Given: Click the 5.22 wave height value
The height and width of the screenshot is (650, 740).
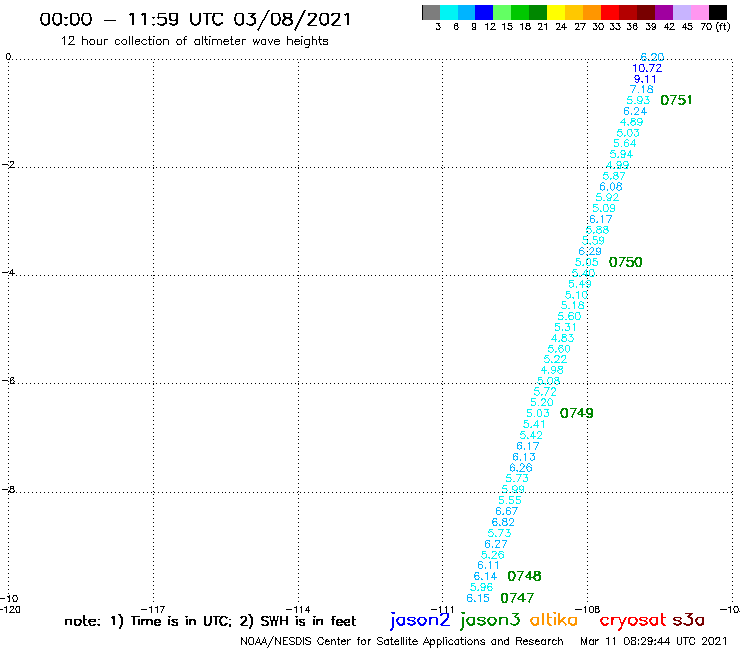Looking at the screenshot, I should (x=555, y=359).
